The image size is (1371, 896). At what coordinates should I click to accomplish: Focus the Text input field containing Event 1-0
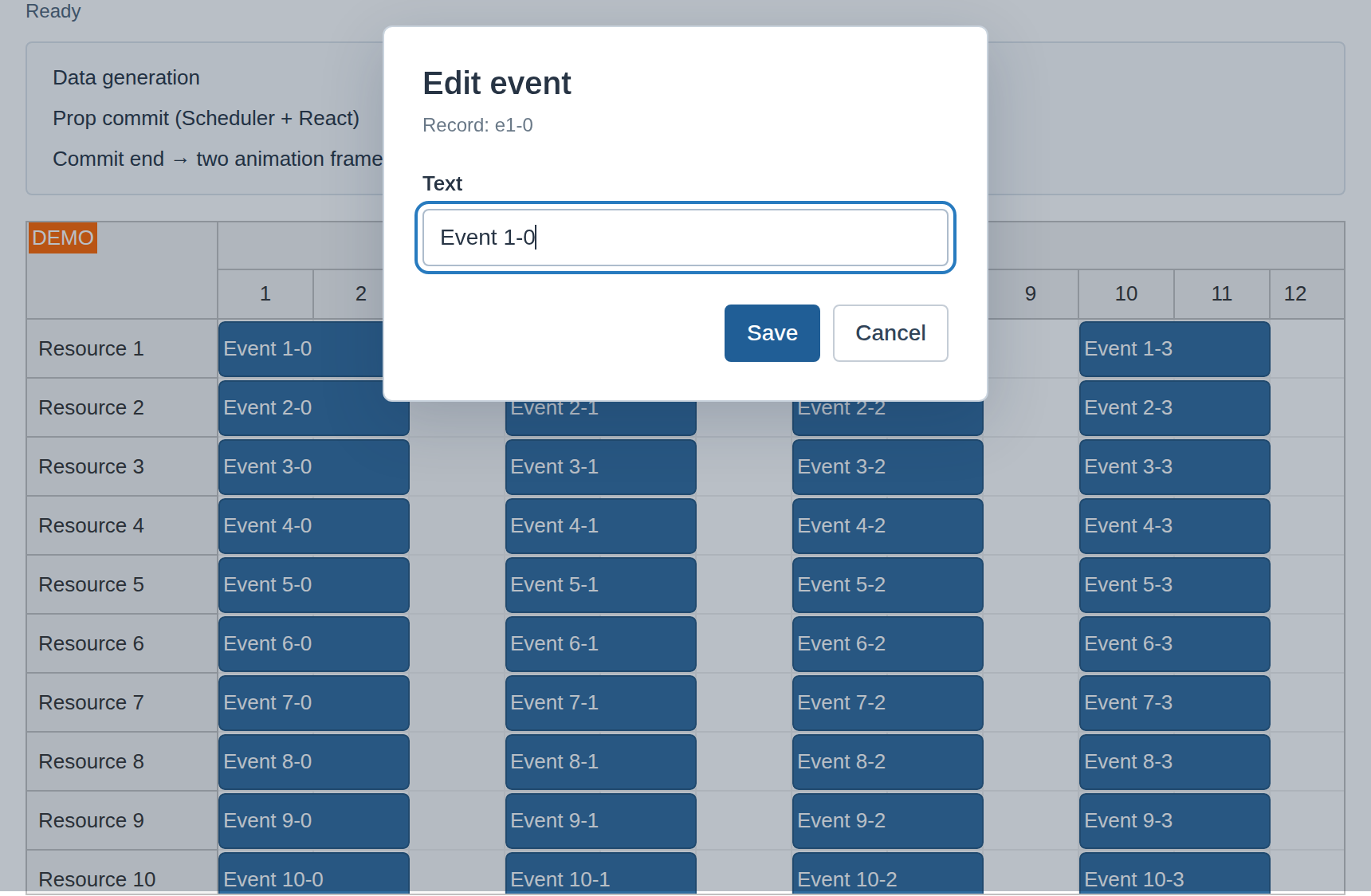[x=685, y=238]
